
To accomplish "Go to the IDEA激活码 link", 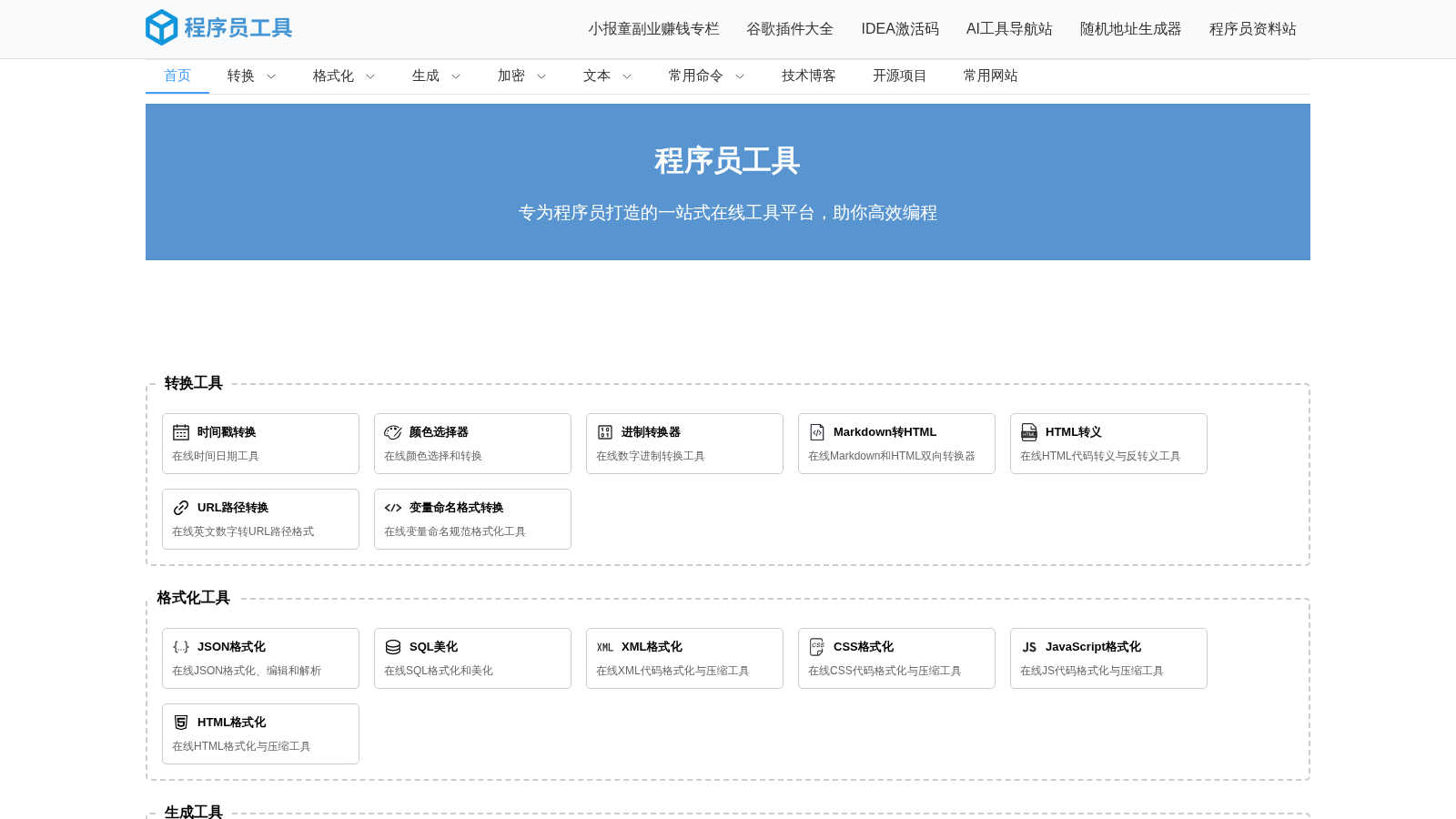I will click(900, 29).
